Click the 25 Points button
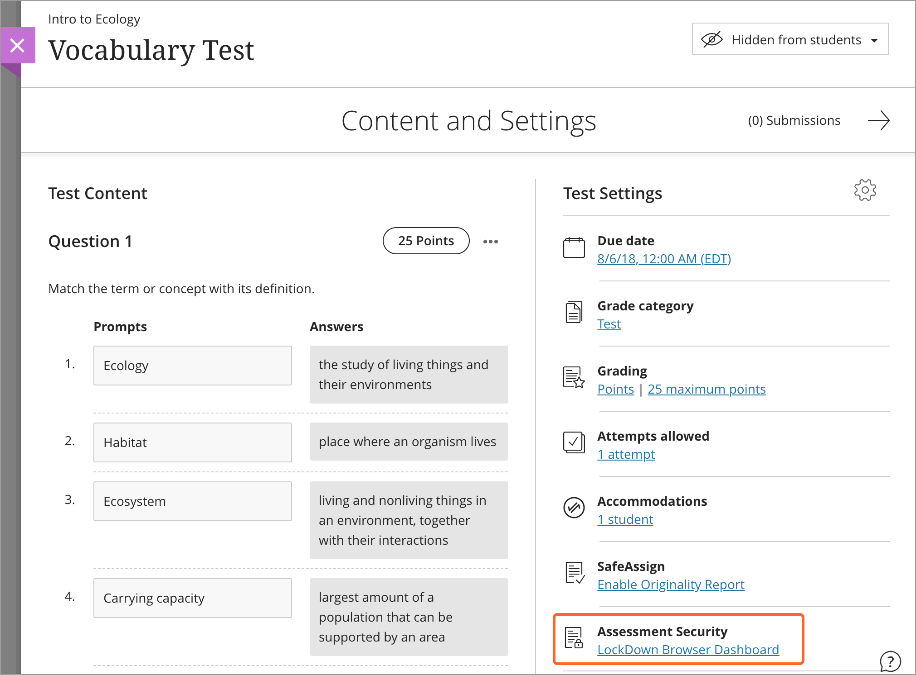This screenshot has width=916, height=675. coord(426,240)
